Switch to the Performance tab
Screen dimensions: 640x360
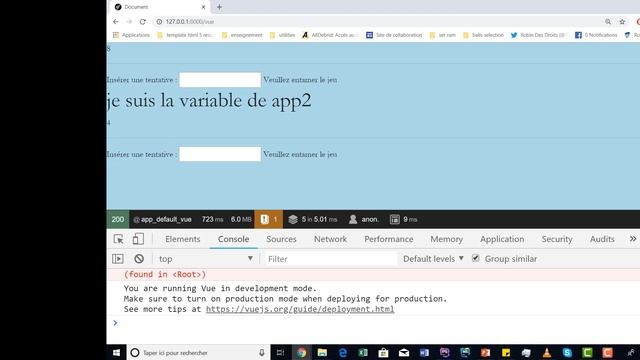click(x=389, y=239)
